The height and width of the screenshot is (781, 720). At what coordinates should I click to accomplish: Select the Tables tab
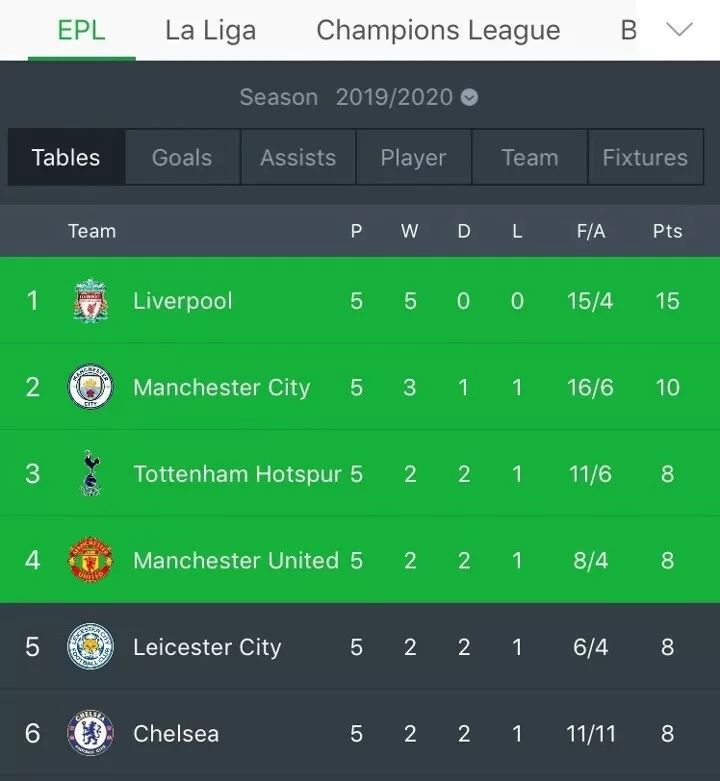point(66,157)
